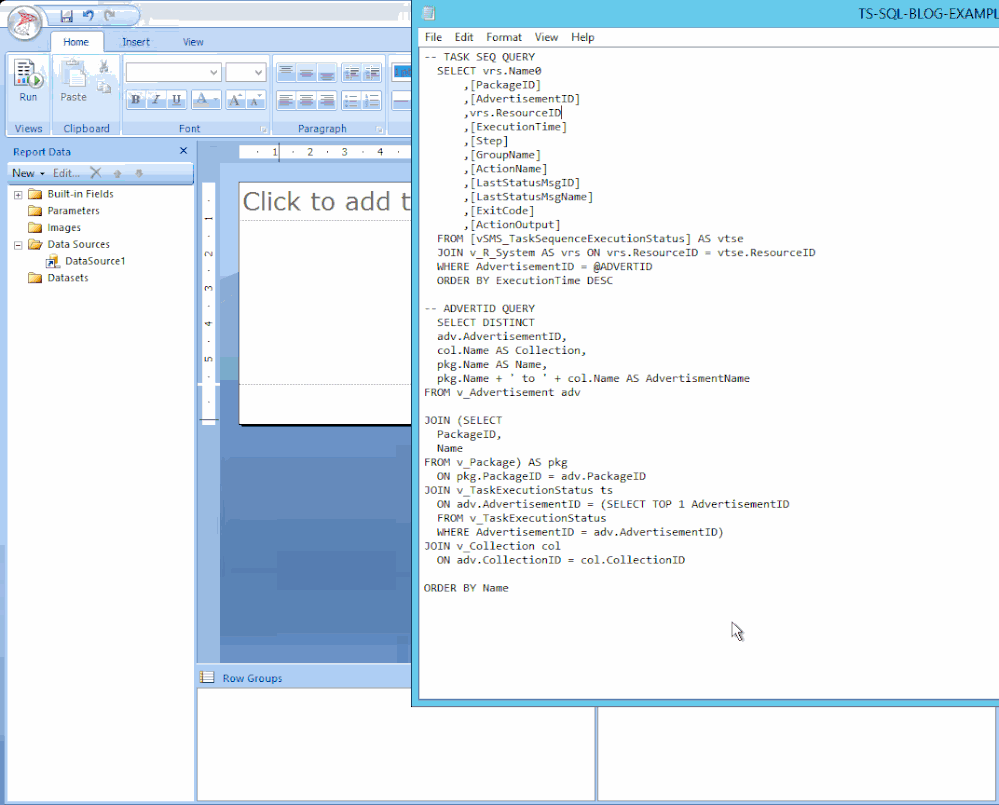Click the Increase Indent icon

click(372, 73)
